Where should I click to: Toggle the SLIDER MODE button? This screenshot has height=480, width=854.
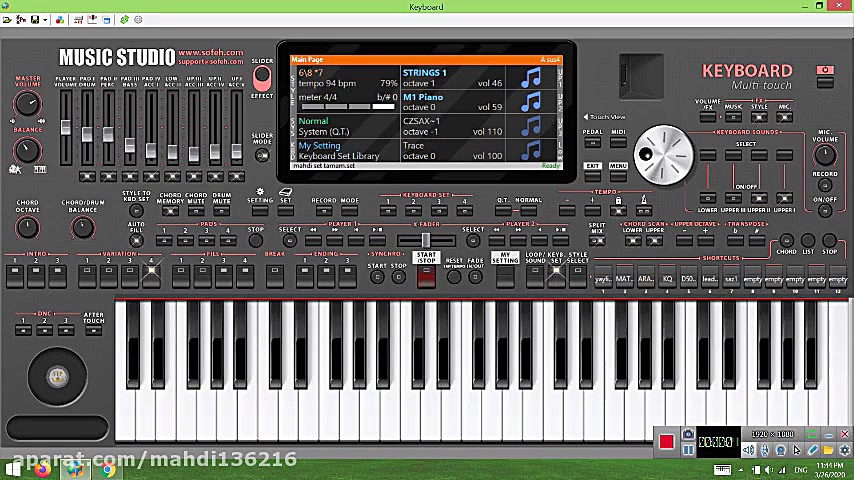coord(262,155)
